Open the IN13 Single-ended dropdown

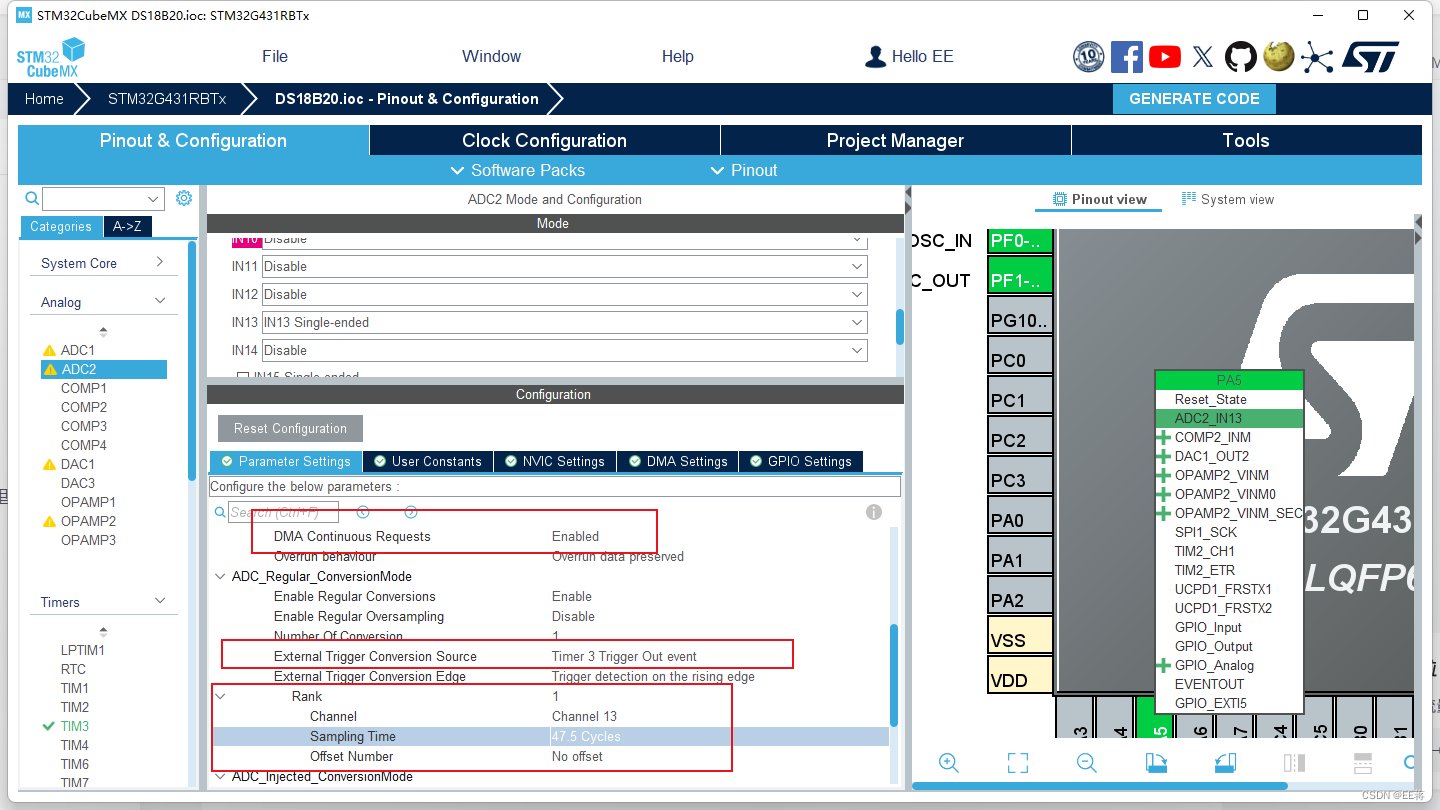564,323
